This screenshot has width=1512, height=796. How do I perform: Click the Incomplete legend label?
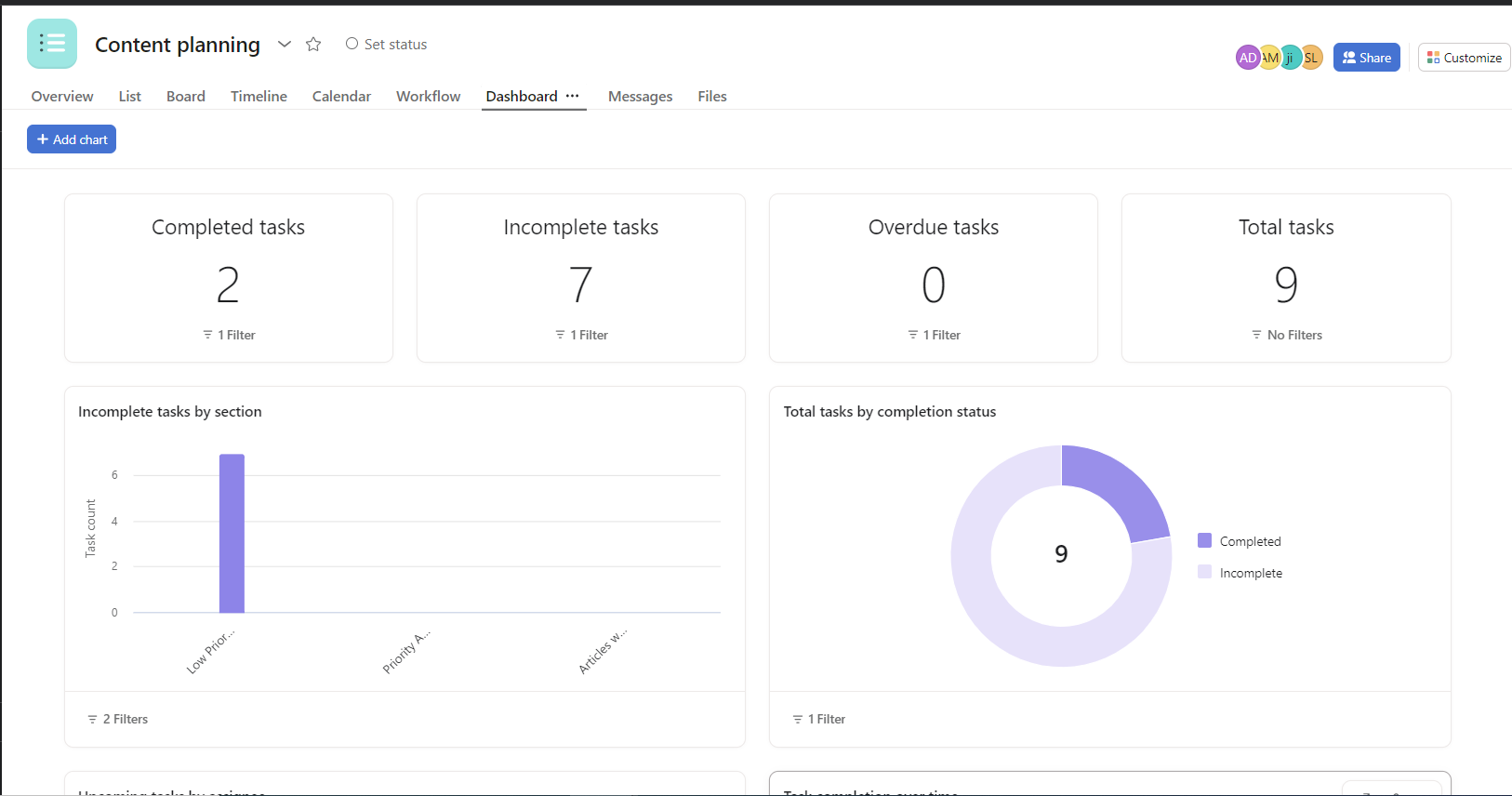[1251, 573]
